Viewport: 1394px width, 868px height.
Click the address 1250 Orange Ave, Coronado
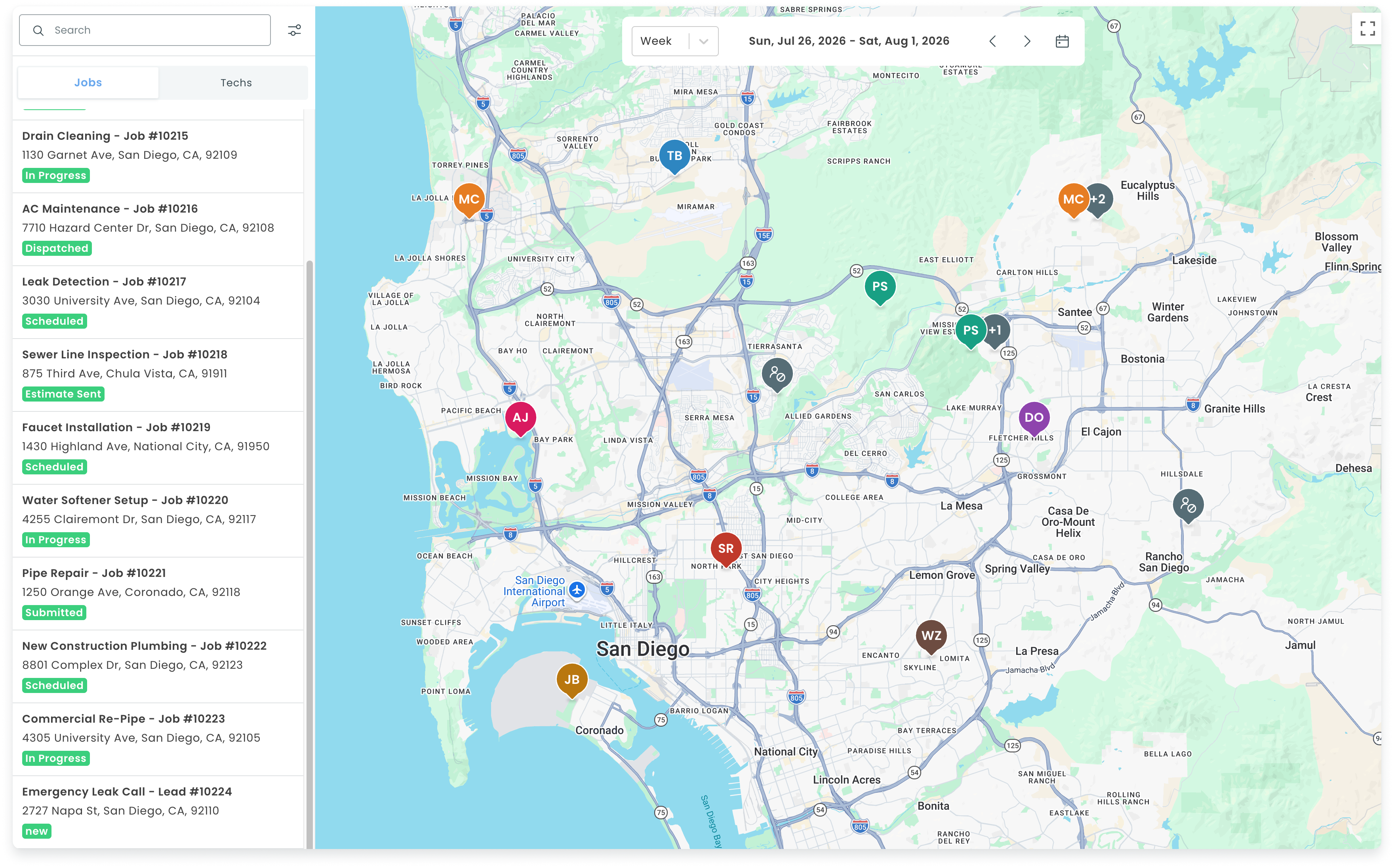(x=131, y=592)
